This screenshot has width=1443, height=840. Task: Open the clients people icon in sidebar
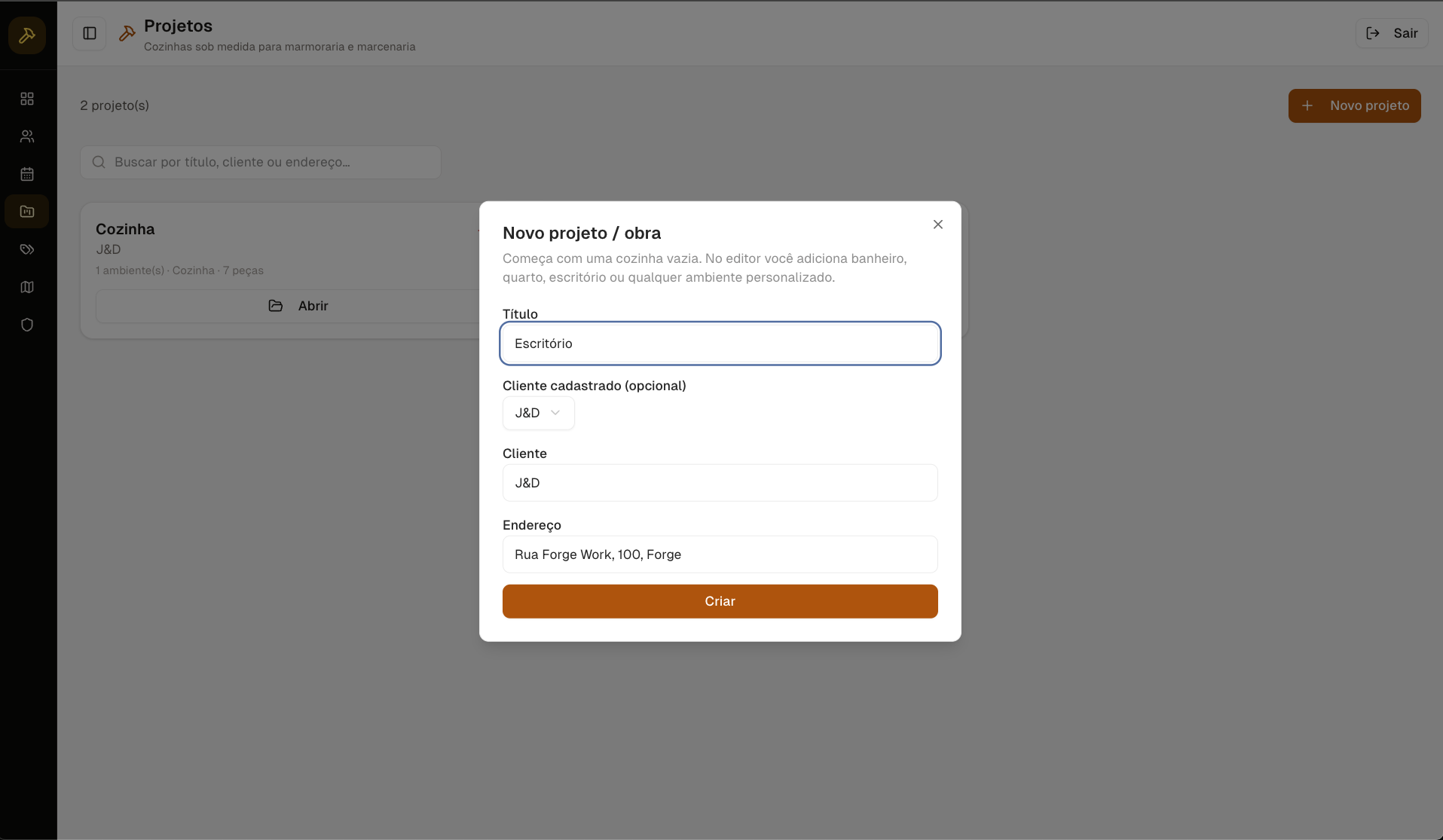(x=27, y=136)
